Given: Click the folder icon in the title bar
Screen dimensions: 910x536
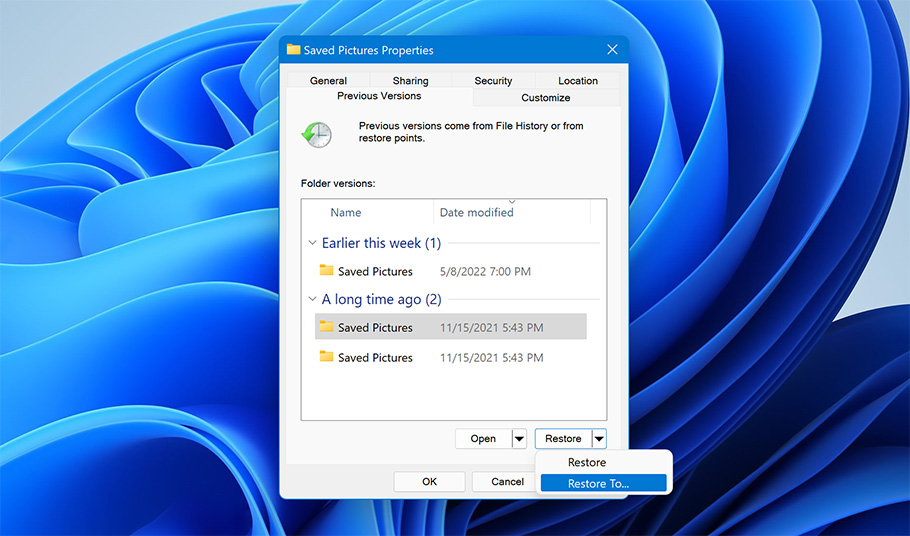Looking at the screenshot, I should 293,49.
